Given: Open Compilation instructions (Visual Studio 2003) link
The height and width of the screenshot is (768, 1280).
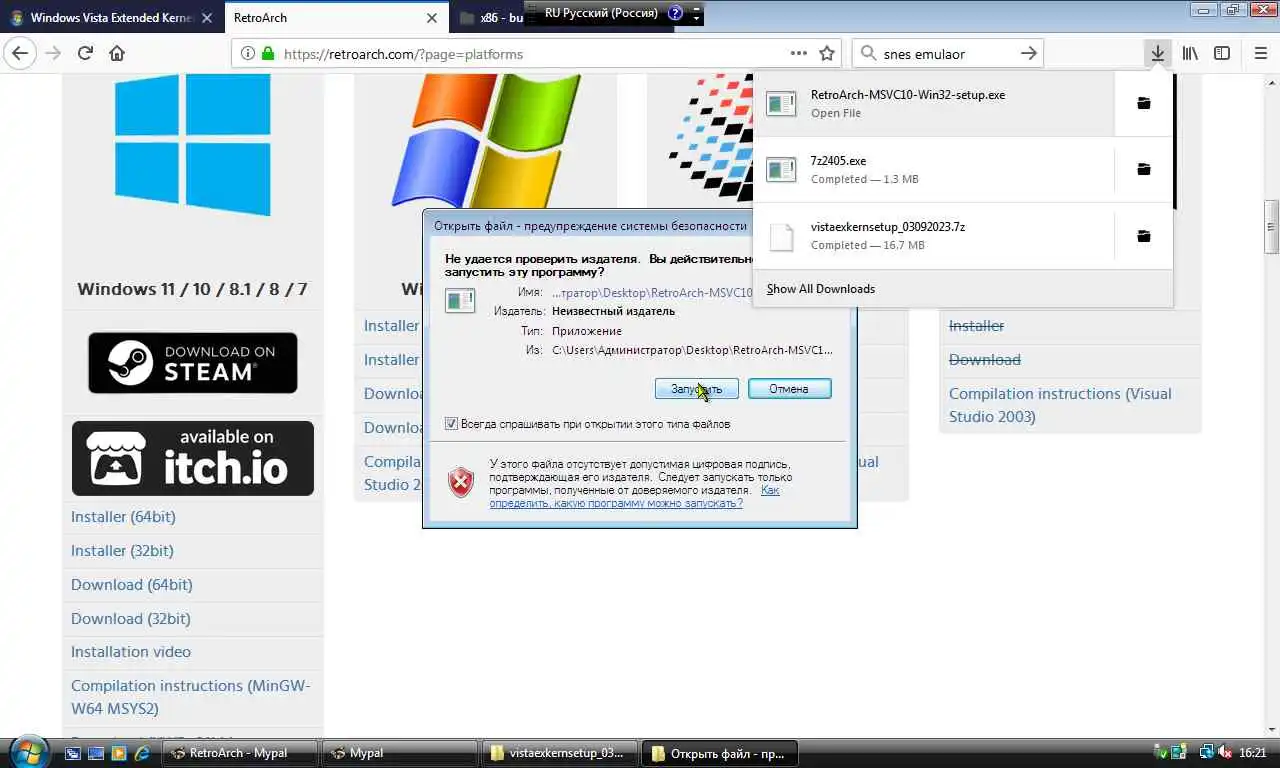Looking at the screenshot, I should coord(1060,405).
